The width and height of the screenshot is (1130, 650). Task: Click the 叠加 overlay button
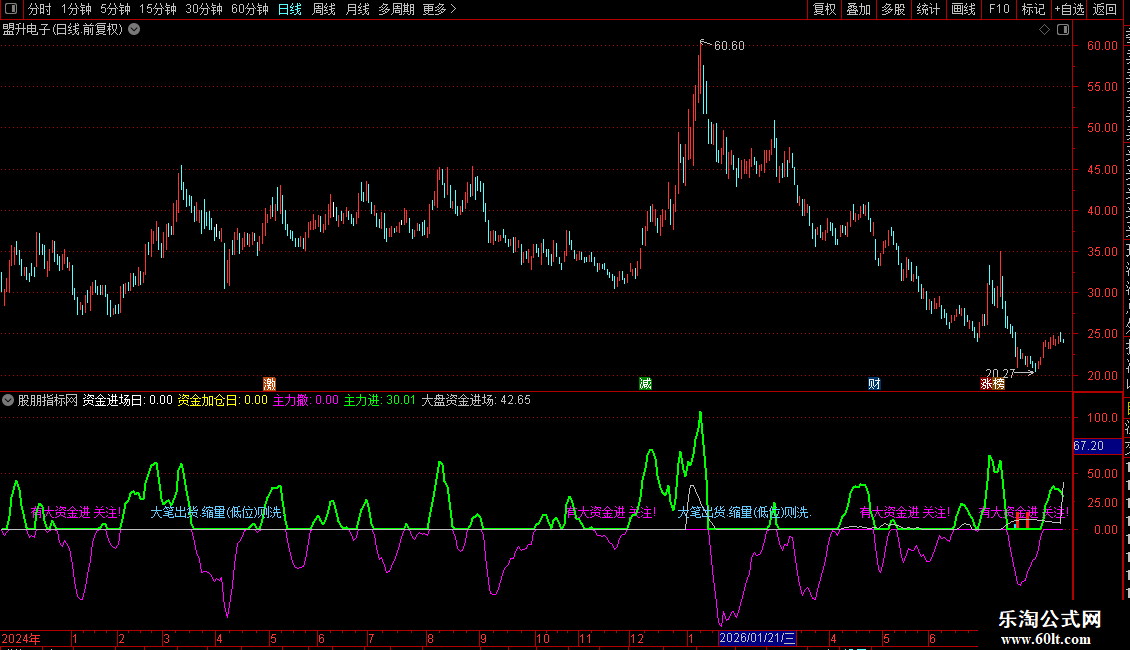(x=858, y=9)
